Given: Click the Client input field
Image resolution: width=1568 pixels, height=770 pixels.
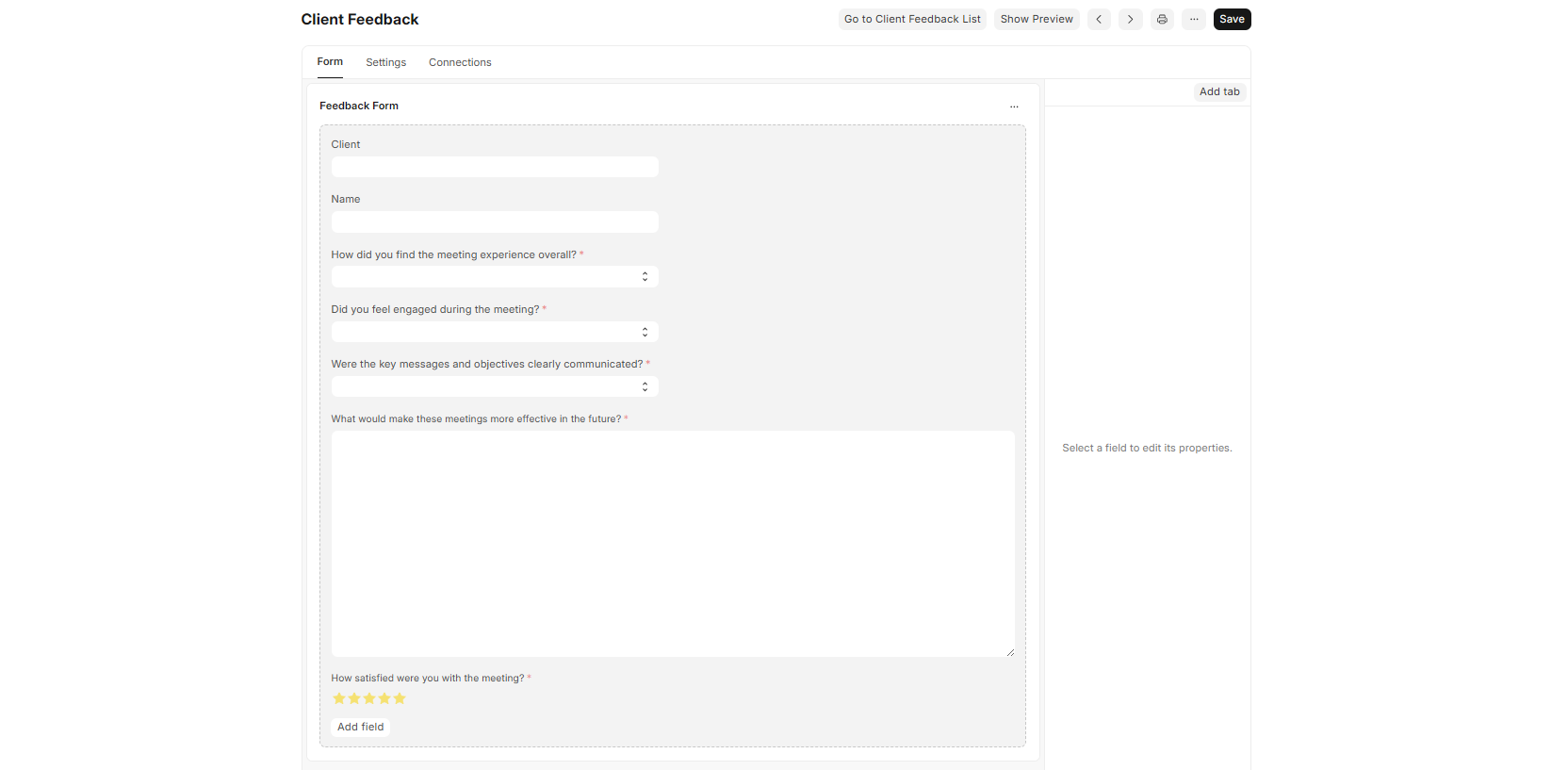Looking at the screenshot, I should point(495,168).
